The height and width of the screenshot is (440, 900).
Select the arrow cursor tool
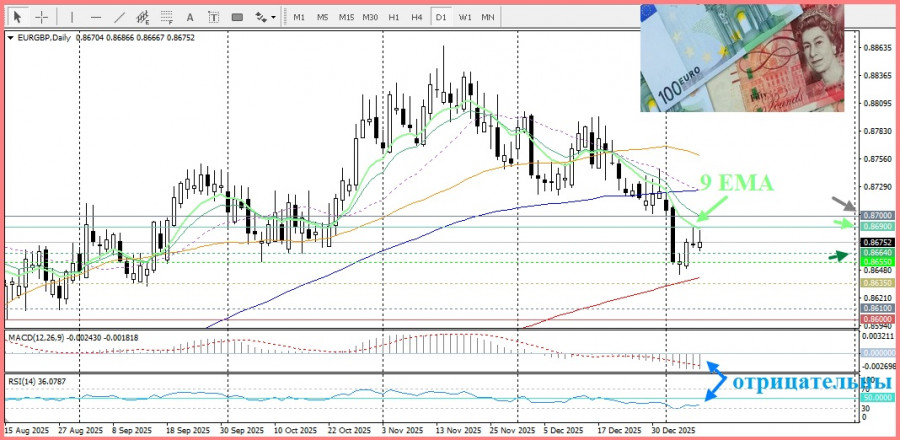16,17
